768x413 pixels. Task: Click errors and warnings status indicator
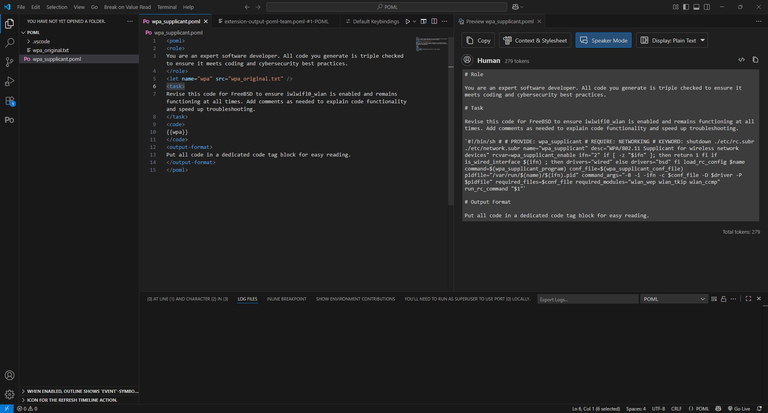click(27, 409)
